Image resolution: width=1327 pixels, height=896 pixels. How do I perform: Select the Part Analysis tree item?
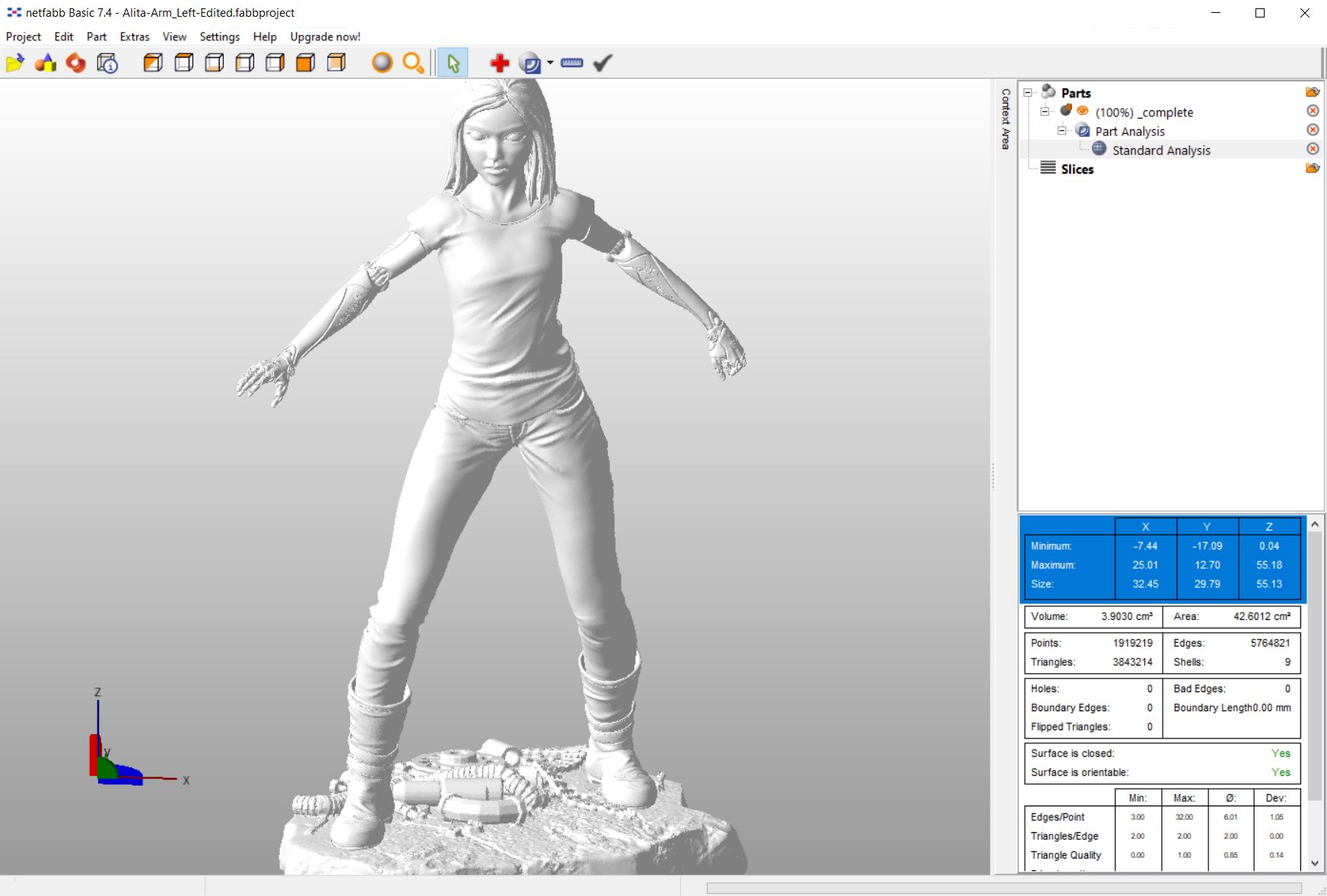[x=1130, y=132]
